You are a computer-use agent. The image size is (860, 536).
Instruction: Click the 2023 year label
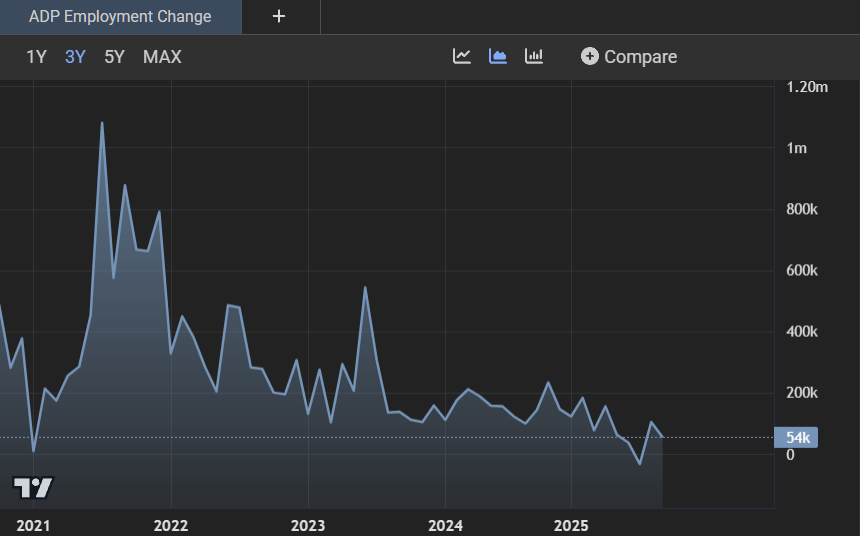(x=308, y=526)
